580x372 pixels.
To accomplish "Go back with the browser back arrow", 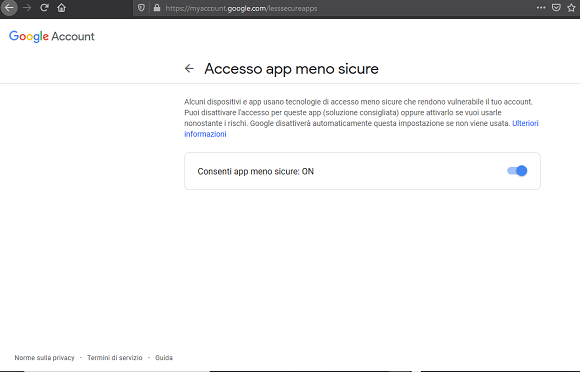I will (x=9, y=8).
